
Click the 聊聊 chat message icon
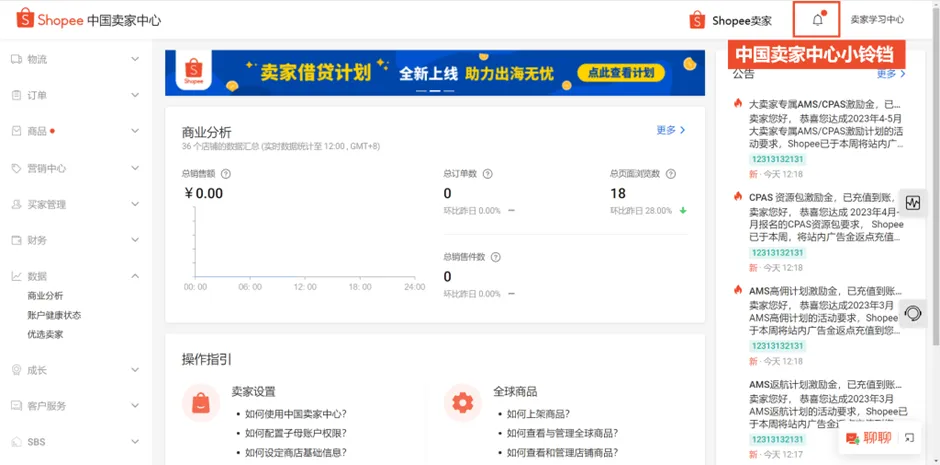[x=852, y=439]
